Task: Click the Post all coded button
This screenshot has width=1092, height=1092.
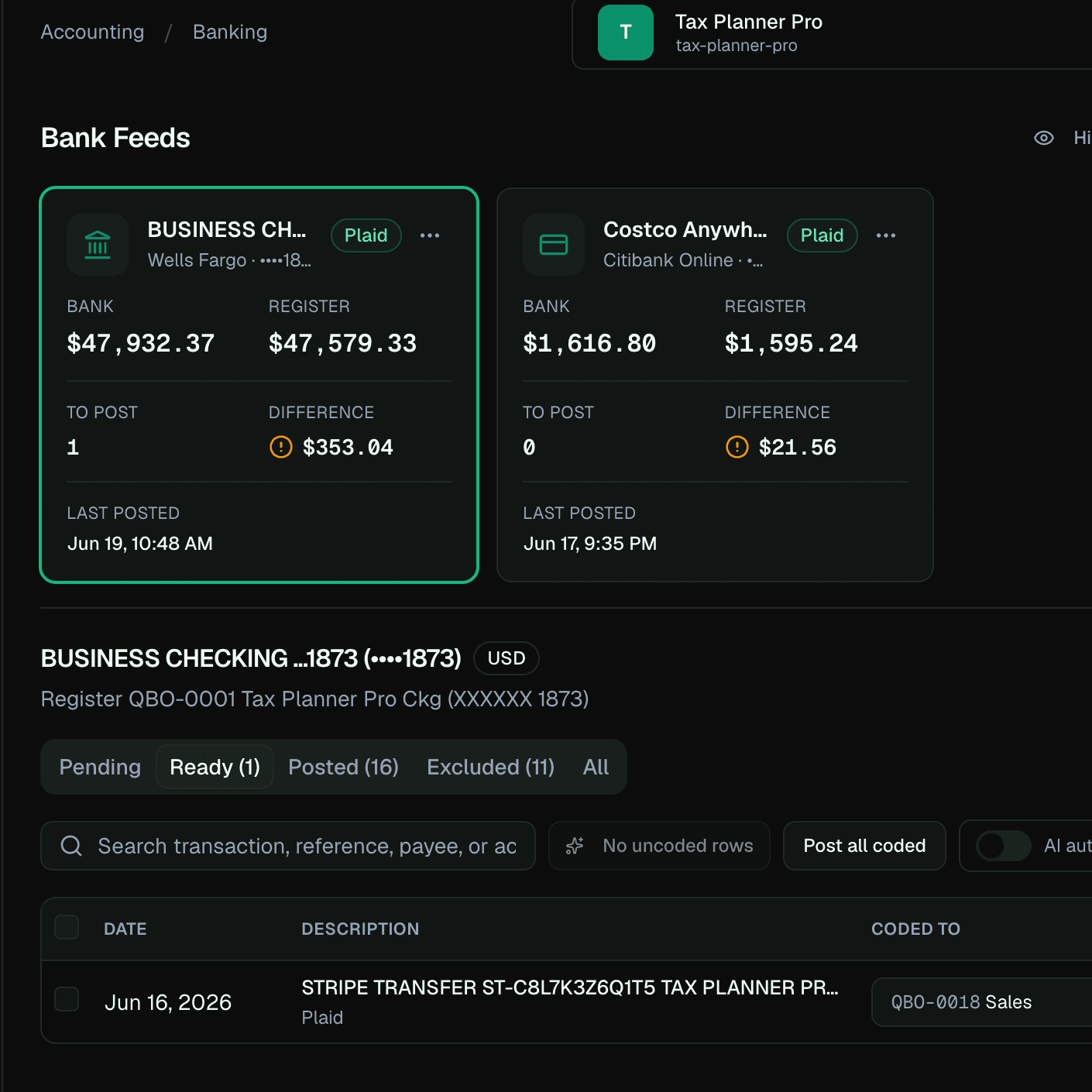Action: tap(864, 846)
